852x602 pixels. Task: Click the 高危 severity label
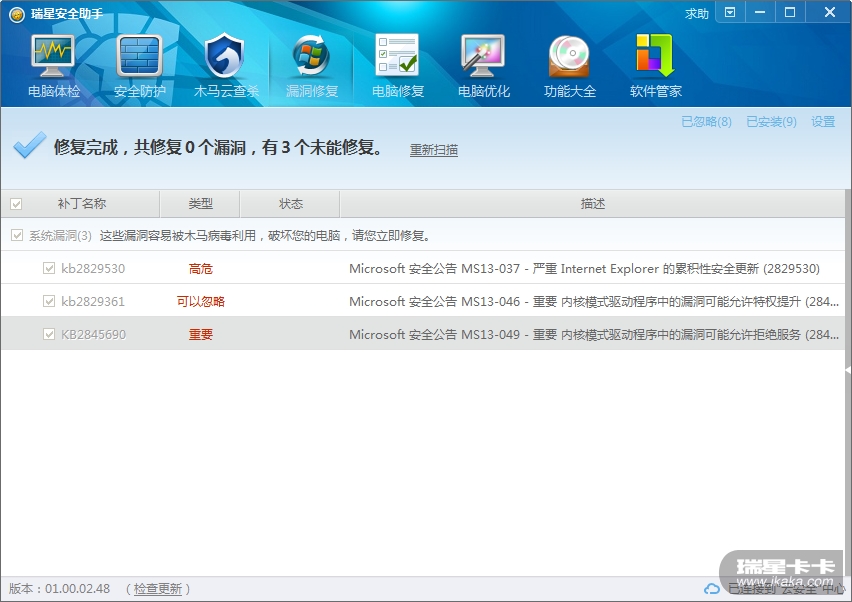(201, 268)
